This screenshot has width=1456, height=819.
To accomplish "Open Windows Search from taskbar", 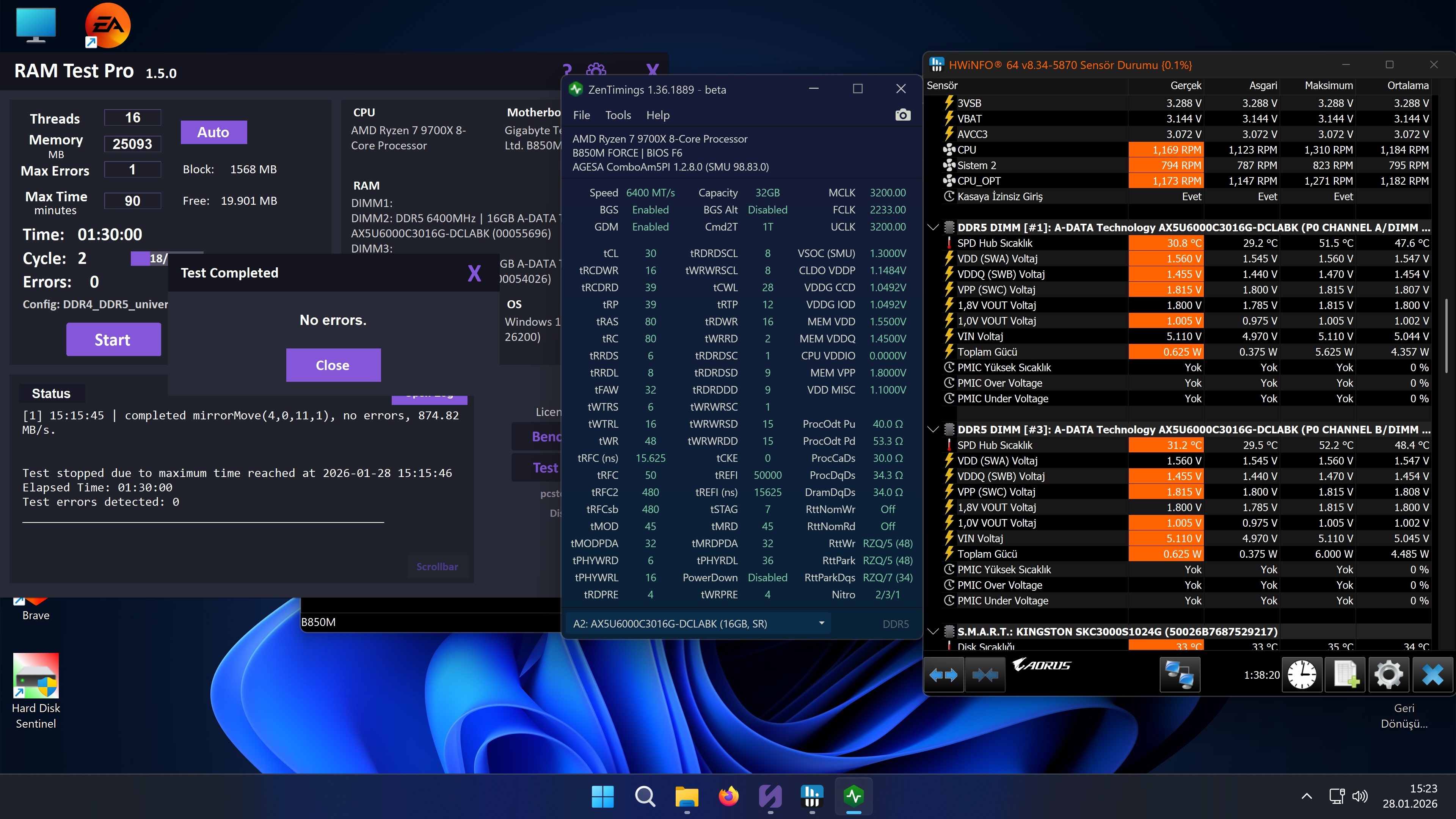I will tap(645, 797).
